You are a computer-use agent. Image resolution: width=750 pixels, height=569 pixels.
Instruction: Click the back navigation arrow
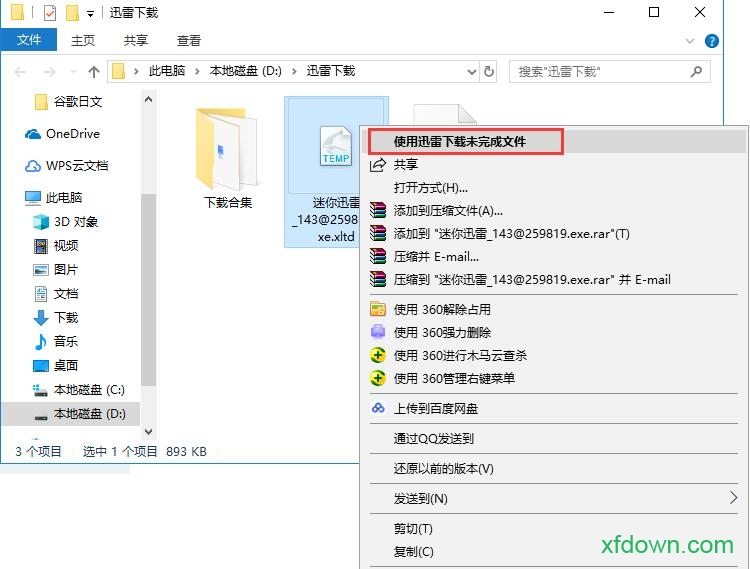click(20, 72)
